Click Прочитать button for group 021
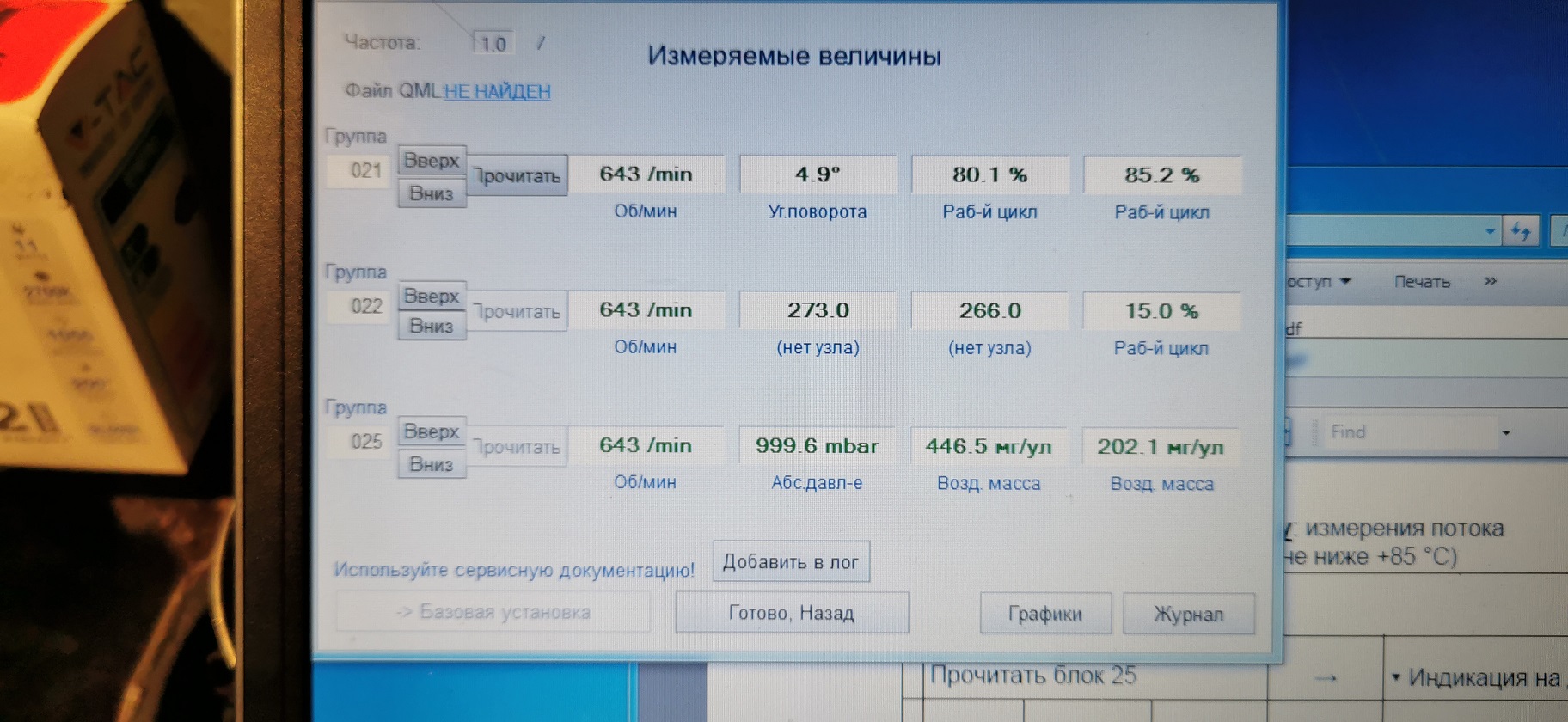This screenshot has height=722, width=1568. 518,175
